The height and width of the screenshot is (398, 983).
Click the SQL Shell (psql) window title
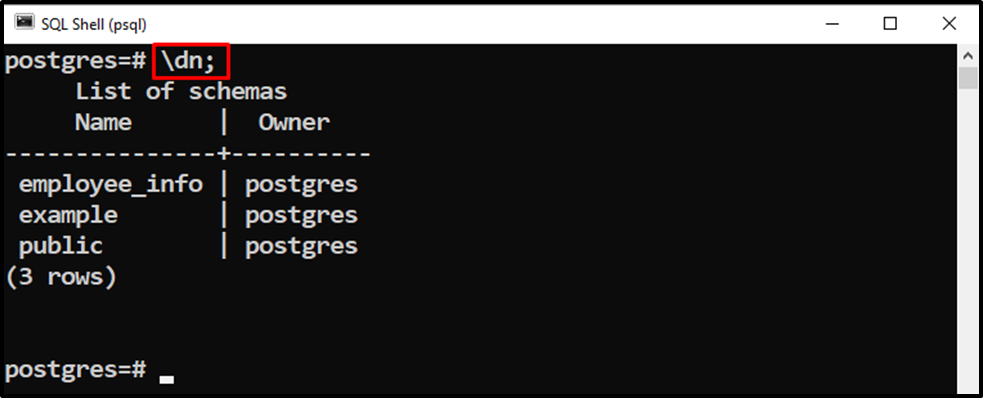pyautogui.click(x=93, y=24)
